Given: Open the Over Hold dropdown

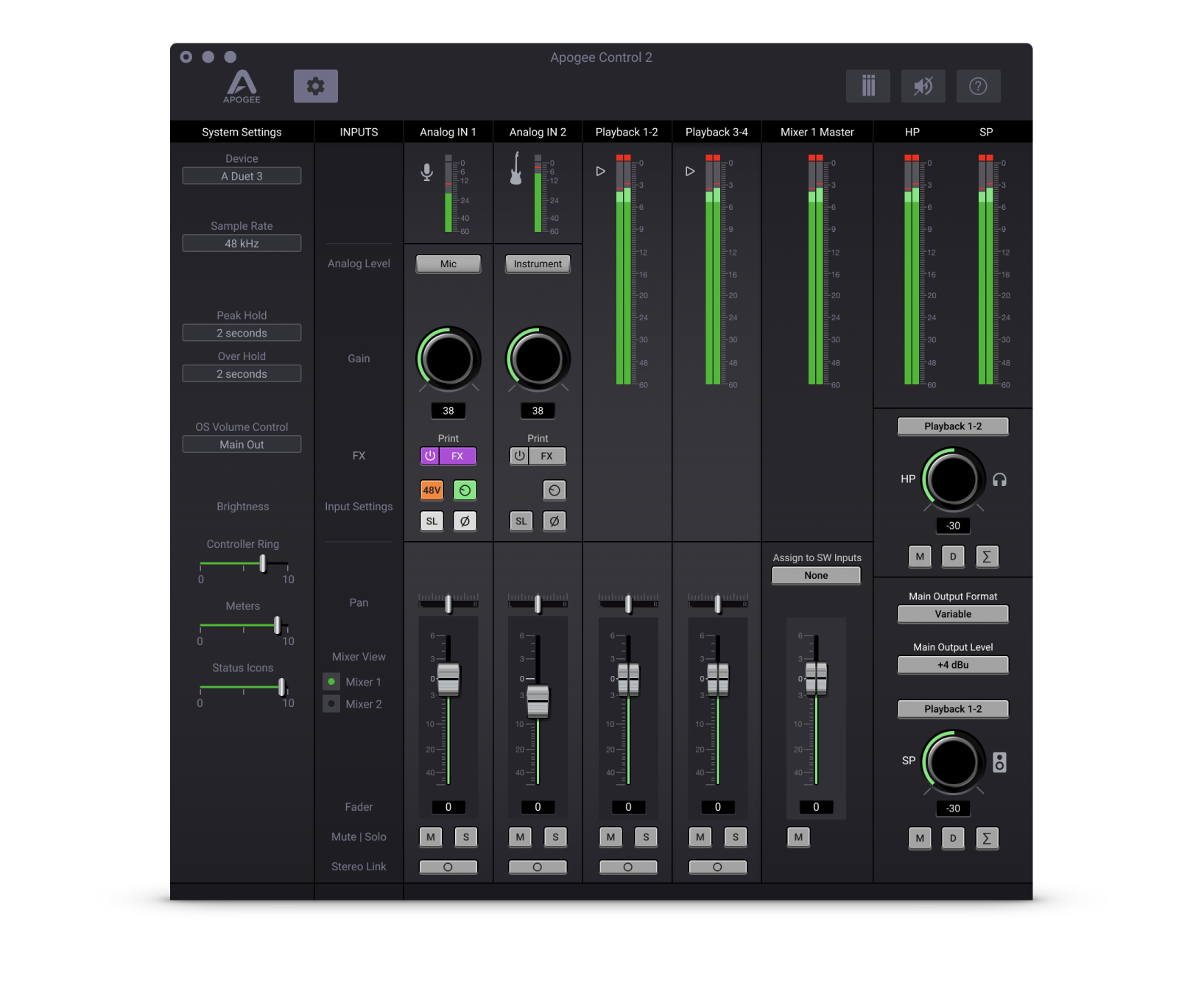Looking at the screenshot, I should pos(242,373).
